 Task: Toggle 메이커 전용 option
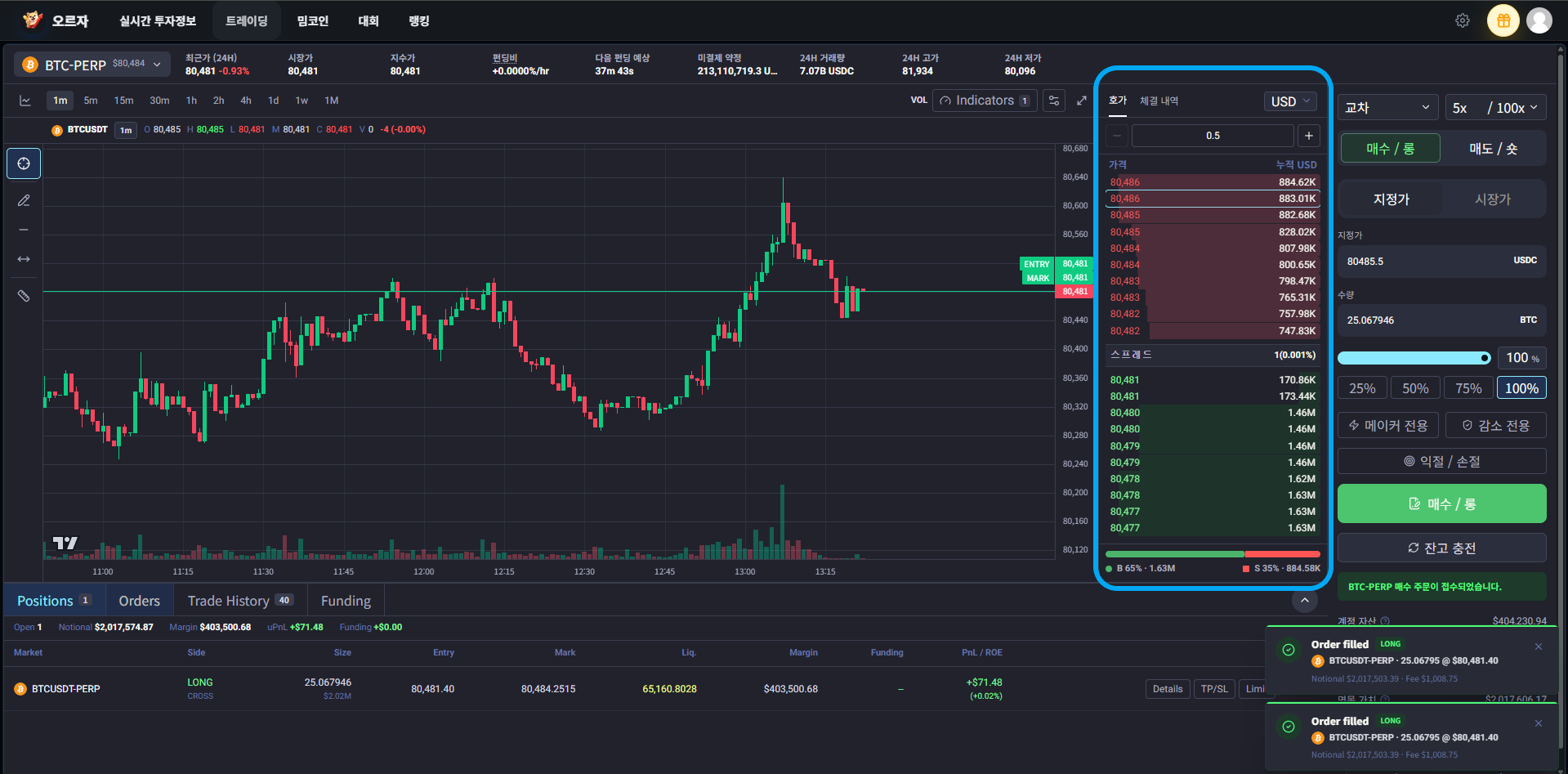click(1388, 426)
